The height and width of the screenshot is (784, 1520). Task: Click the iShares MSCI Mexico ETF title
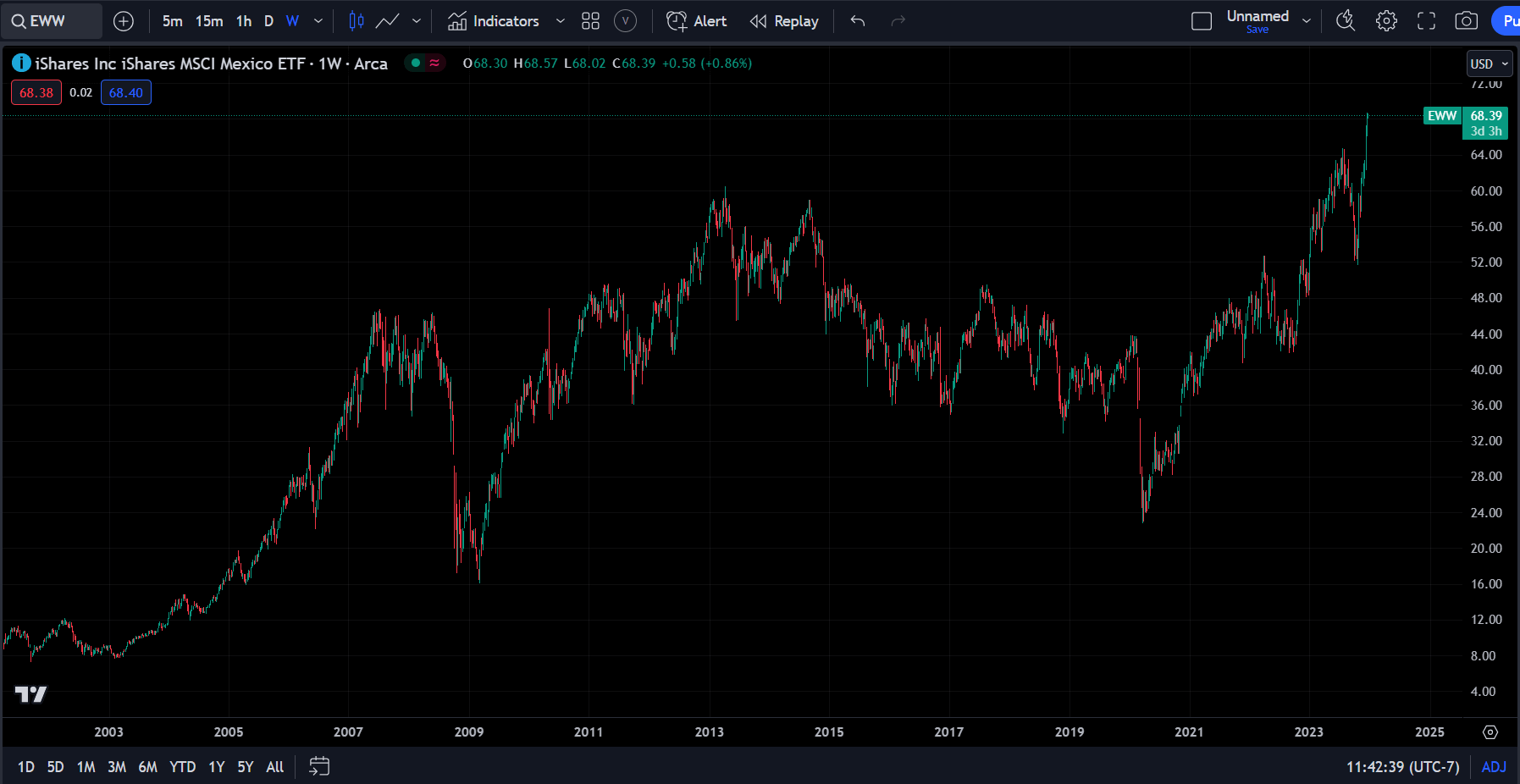pyautogui.click(x=212, y=63)
